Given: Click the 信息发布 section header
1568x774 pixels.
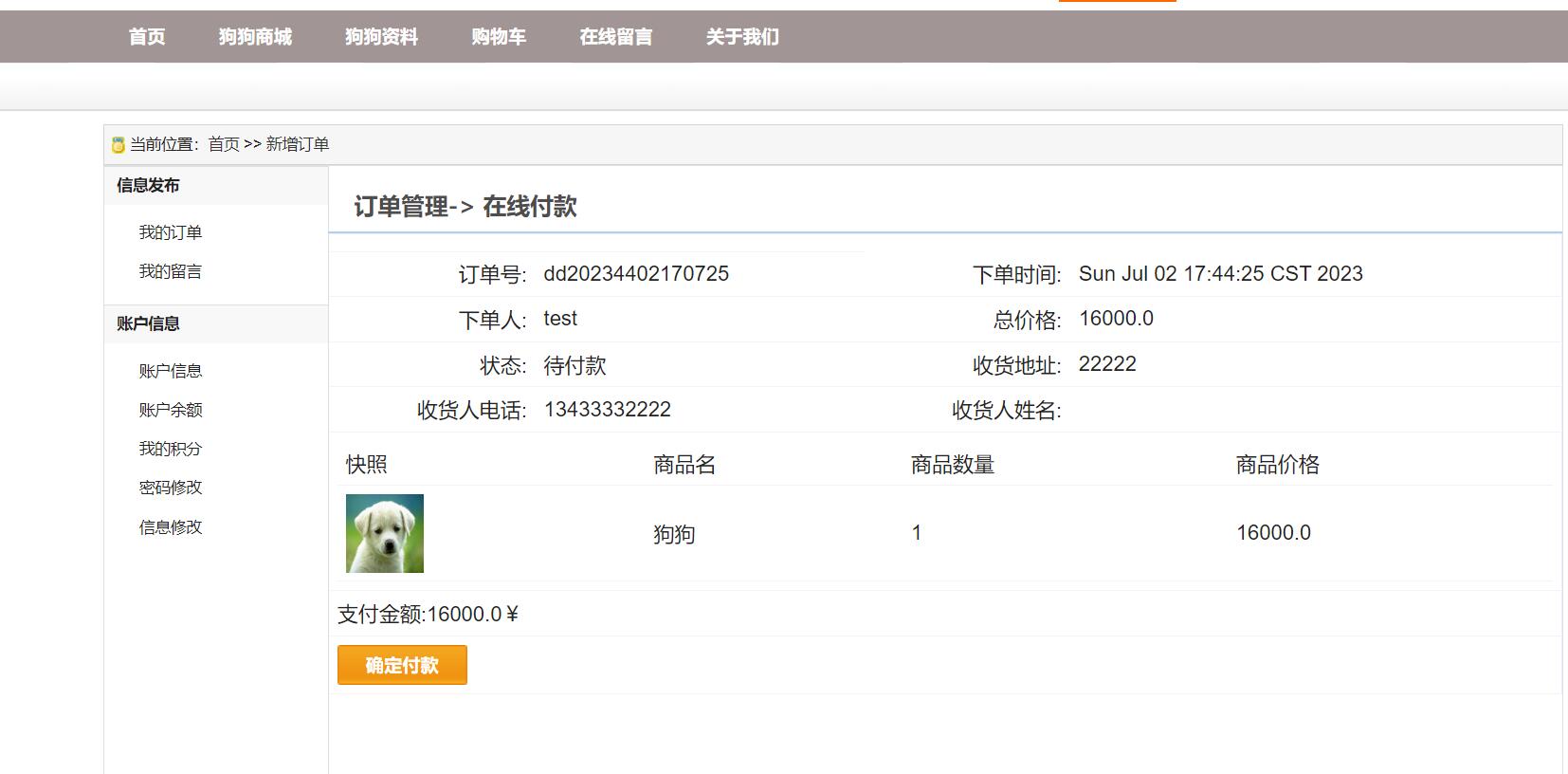Looking at the screenshot, I should click(x=148, y=186).
